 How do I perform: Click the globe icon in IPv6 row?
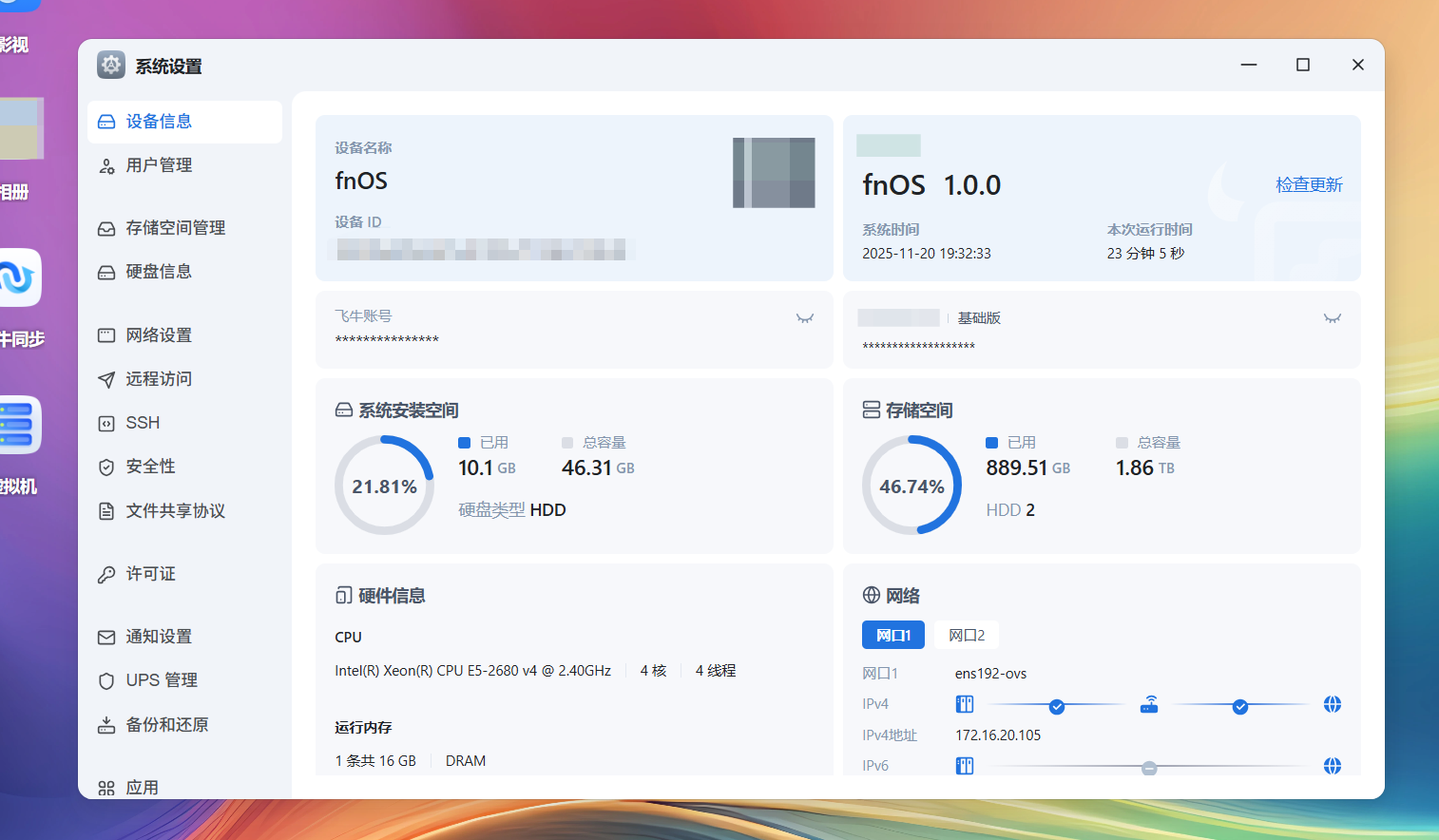pyautogui.click(x=1333, y=766)
